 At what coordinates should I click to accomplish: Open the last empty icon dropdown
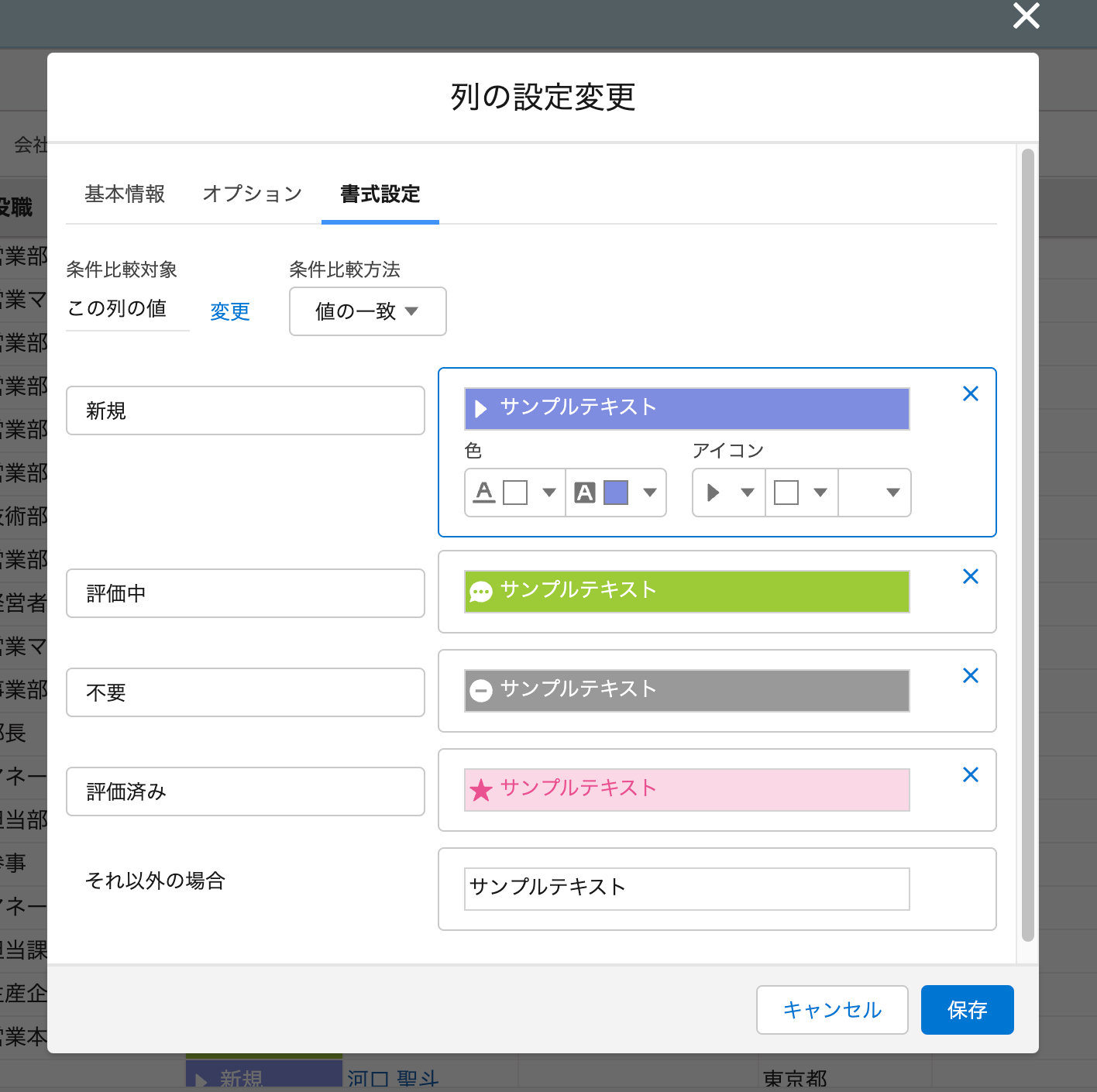[875, 493]
